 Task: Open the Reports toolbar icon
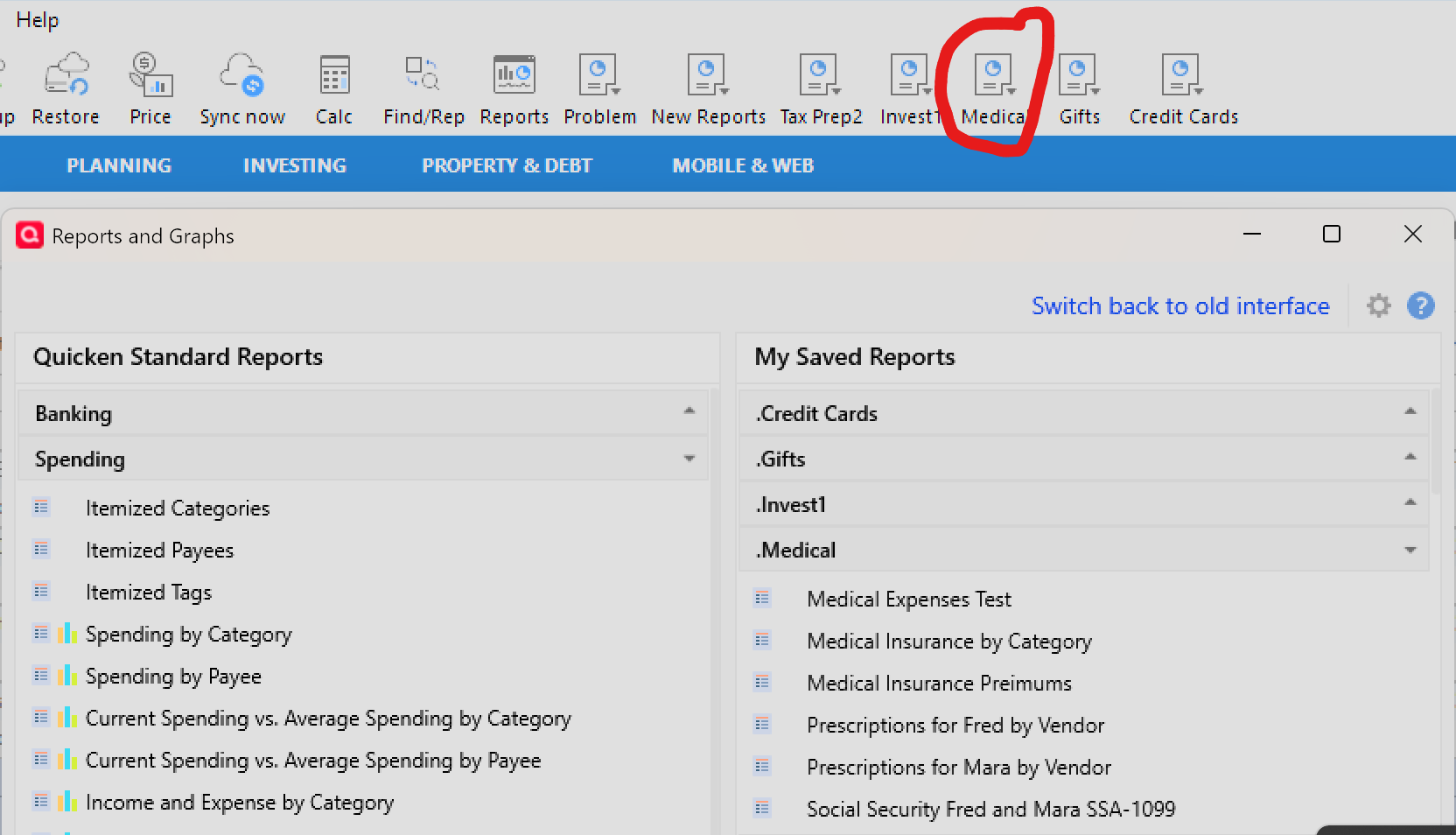click(x=514, y=75)
